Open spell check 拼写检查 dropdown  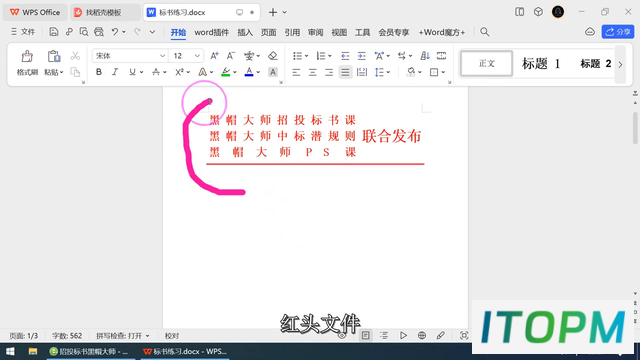click(122, 336)
